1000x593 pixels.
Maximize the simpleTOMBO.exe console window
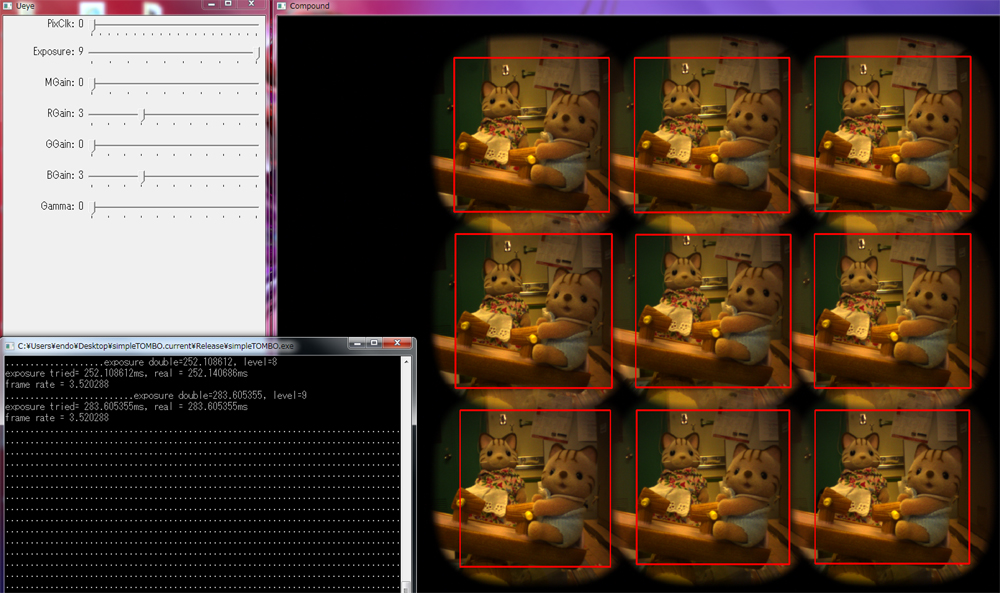pos(374,343)
